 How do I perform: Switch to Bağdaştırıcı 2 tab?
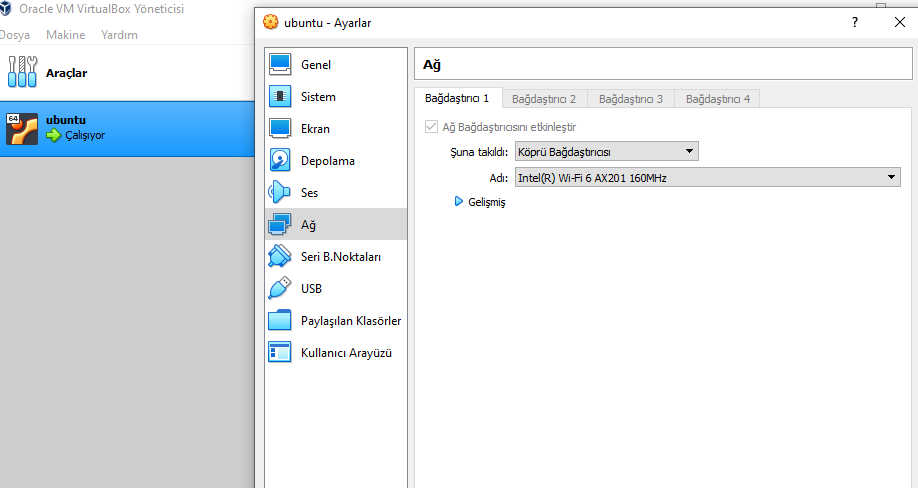544,99
